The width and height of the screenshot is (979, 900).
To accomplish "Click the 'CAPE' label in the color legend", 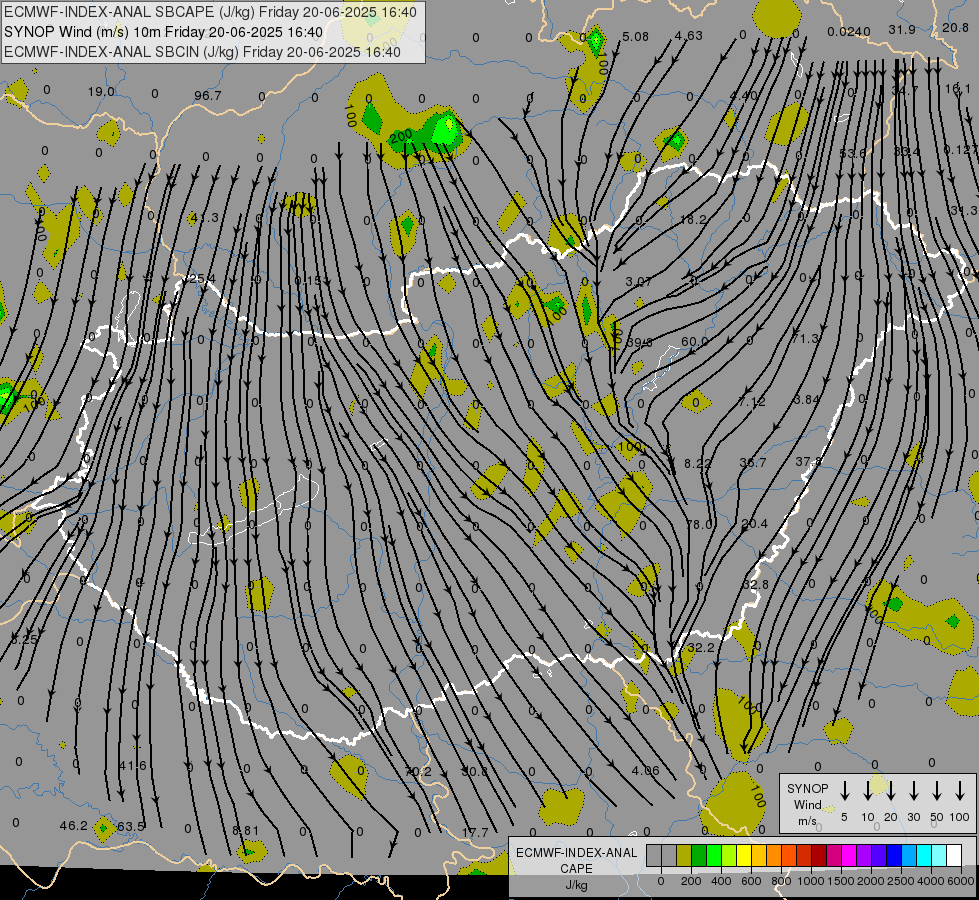I will [576, 869].
